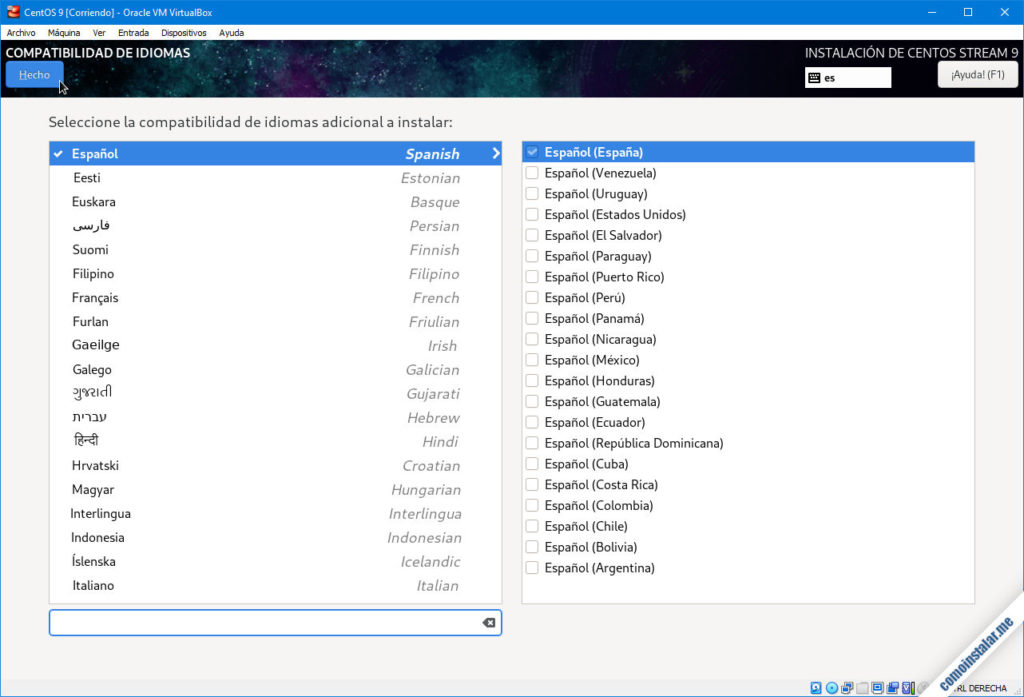This screenshot has height=697, width=1024.
Task: Clear the search field with the erase icon
Action: pos(488,622)
